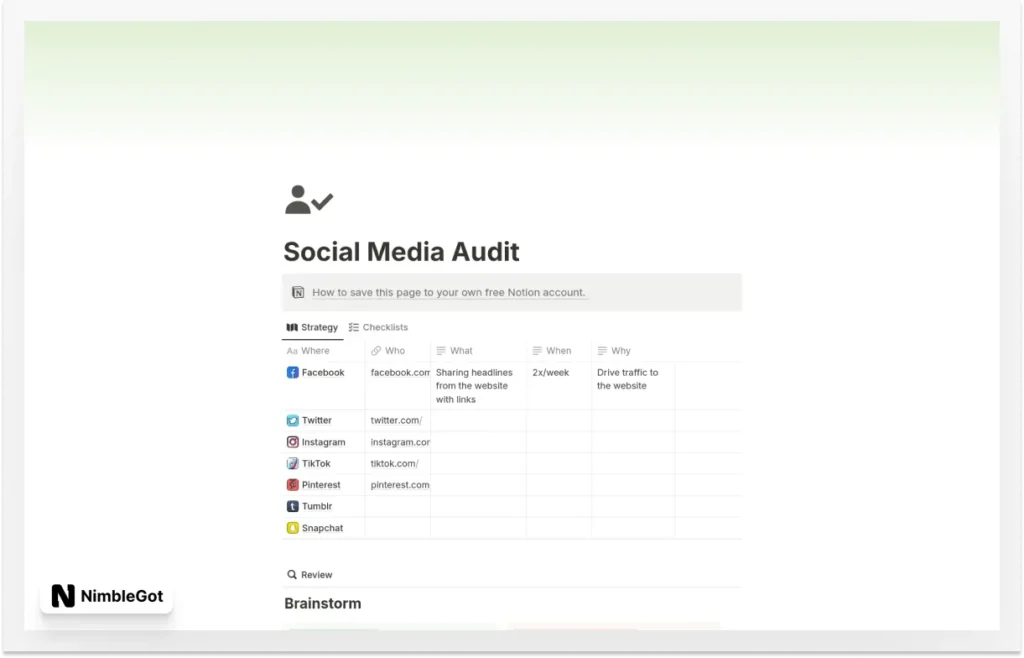Click the Notion icon in the callout box
This screenshot has height=658, width=1024.
pyautogui.click(x=297, y=292)
